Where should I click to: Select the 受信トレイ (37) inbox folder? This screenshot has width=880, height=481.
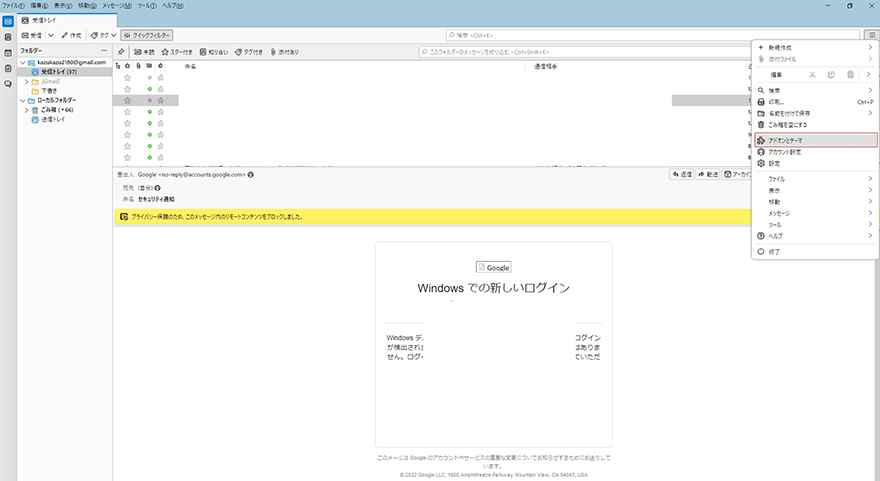coord(59,72)
